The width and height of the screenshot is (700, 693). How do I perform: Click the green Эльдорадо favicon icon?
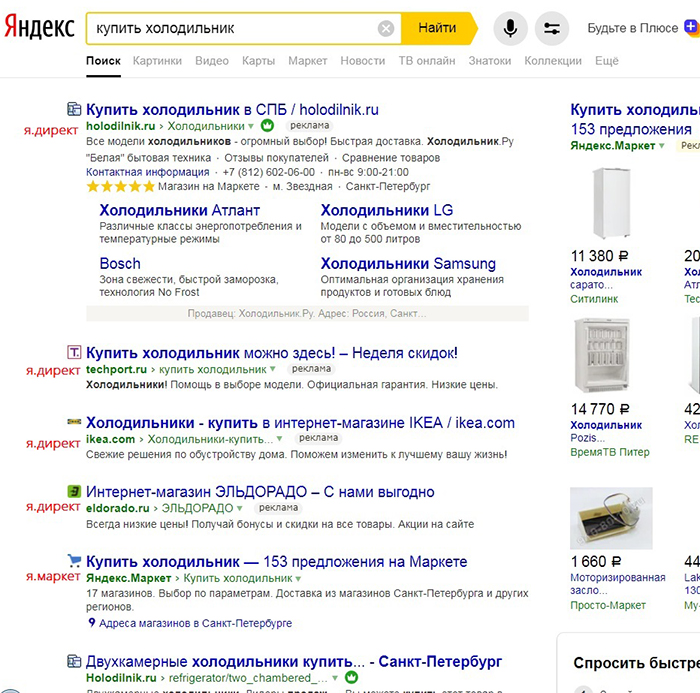[74, 491]
